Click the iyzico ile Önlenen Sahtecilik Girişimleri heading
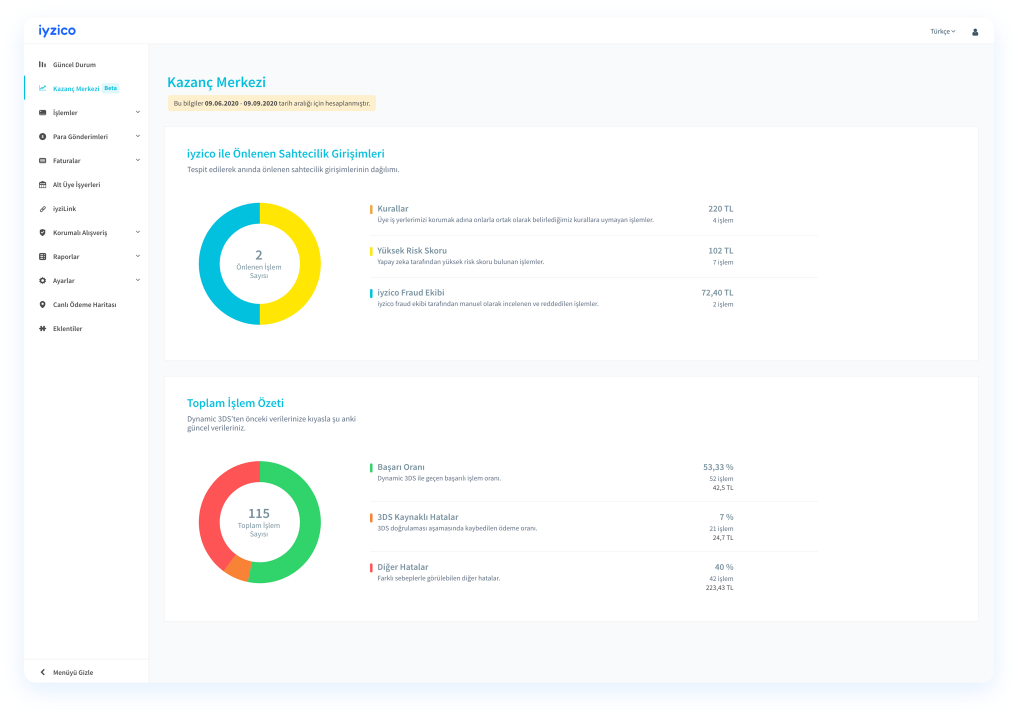 click(x=286, y=154)
